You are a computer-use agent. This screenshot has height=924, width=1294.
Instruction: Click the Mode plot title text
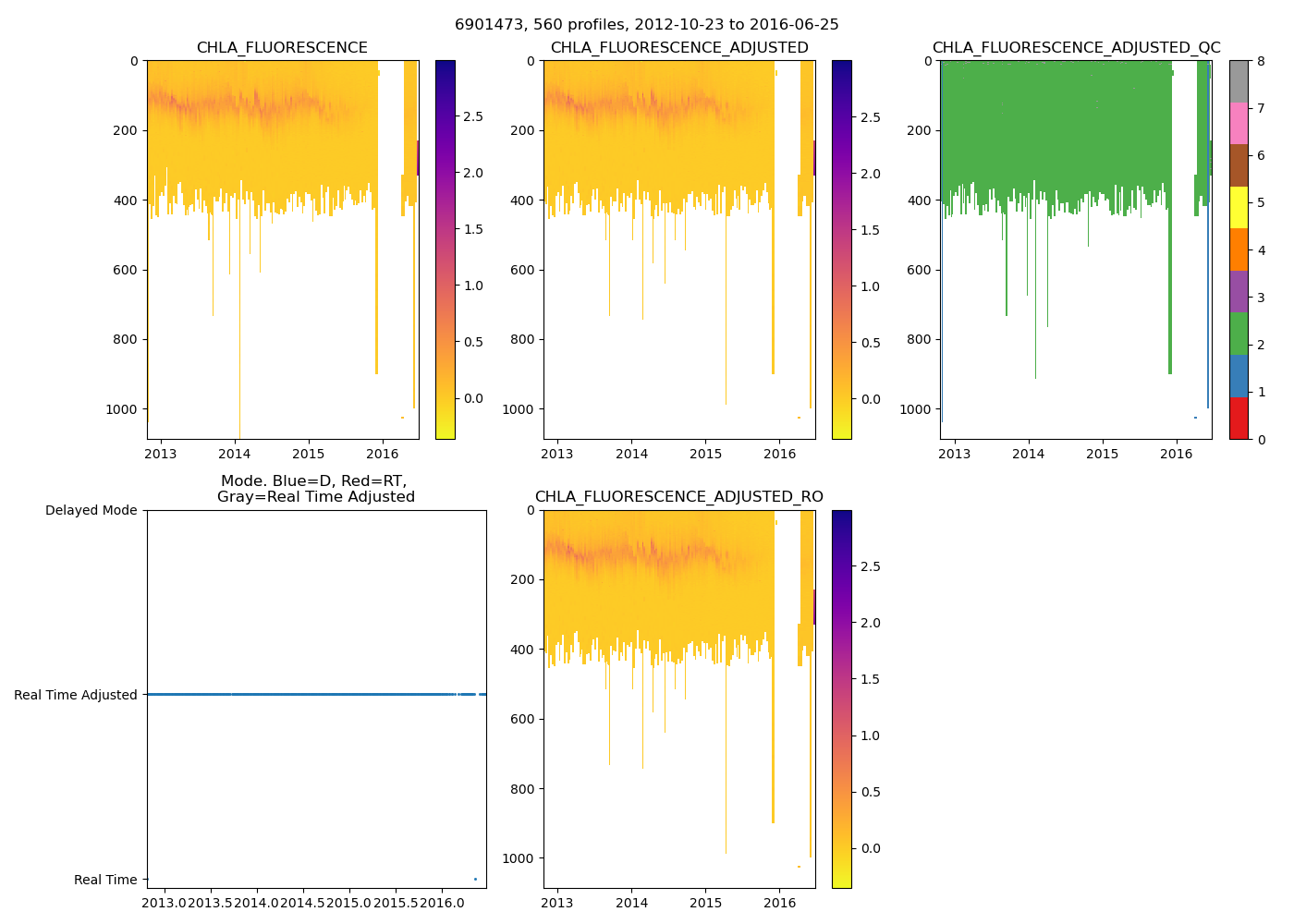[315, 489]
